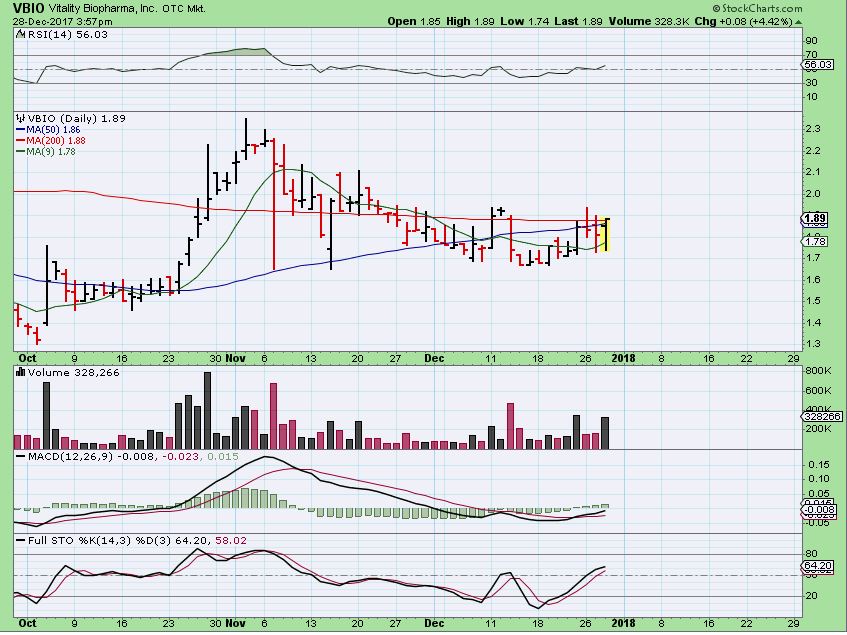Click the MACD(12,26,9) indicator label

coord(71,456)
